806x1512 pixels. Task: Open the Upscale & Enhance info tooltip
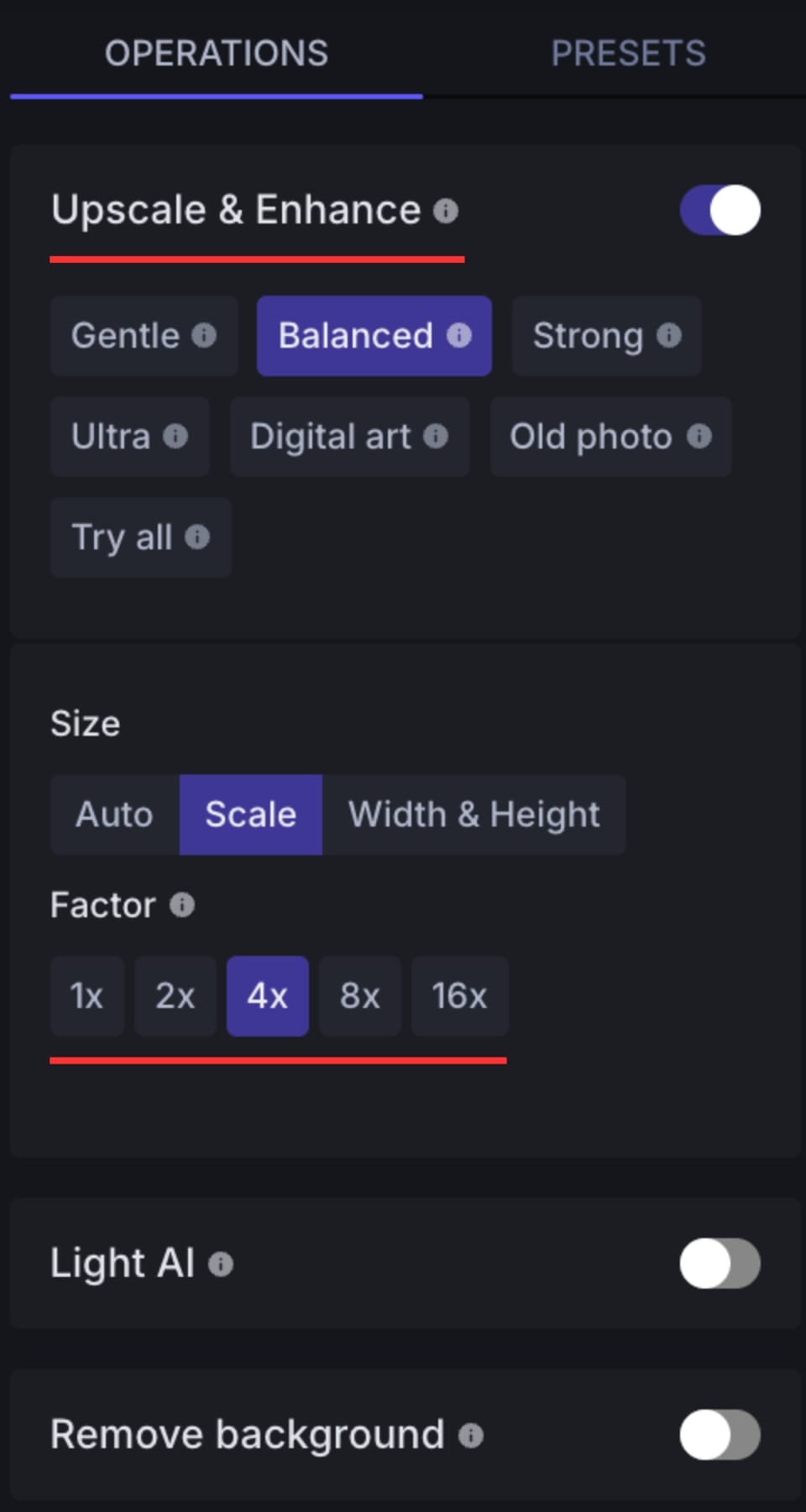tap(446, 210)
